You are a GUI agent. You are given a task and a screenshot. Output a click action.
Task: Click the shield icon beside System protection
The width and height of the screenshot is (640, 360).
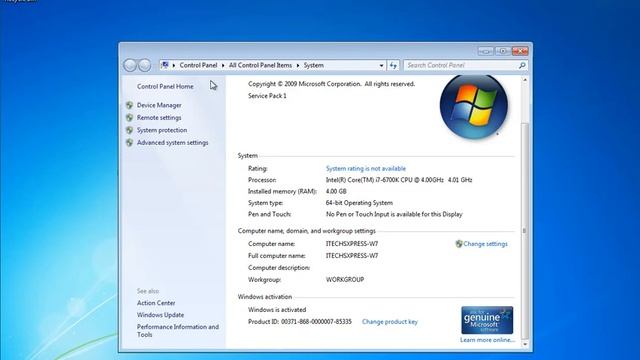[x=129, y=130]
